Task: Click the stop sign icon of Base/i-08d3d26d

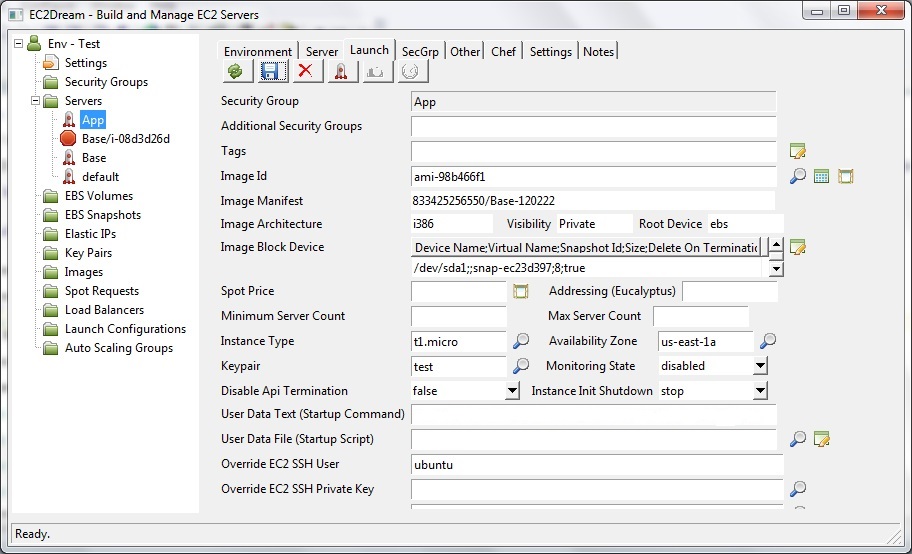Action: tap(69, 138)
